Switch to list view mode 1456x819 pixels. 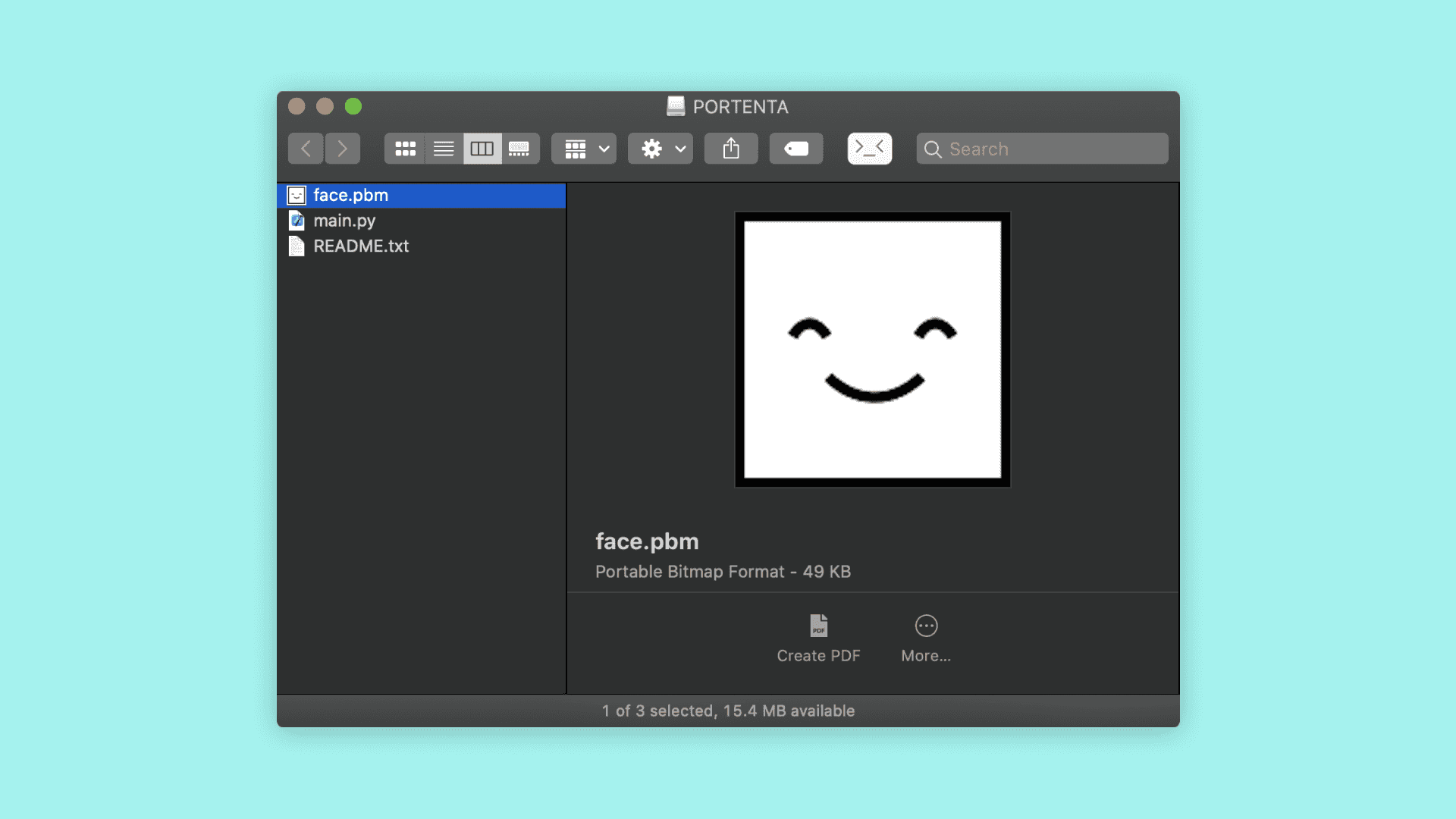pyautogui.click(x=444, y=149)
